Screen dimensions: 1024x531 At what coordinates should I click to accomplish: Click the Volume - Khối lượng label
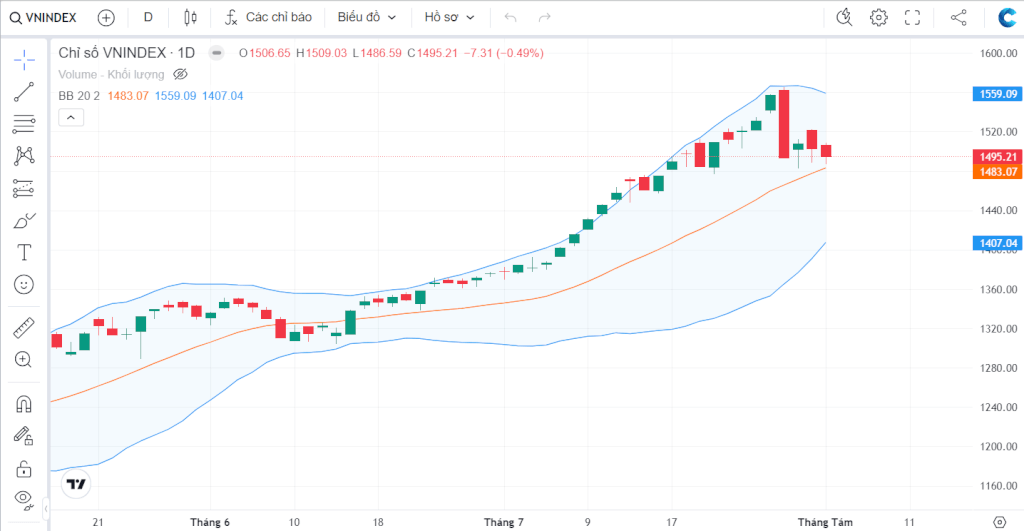111,74
